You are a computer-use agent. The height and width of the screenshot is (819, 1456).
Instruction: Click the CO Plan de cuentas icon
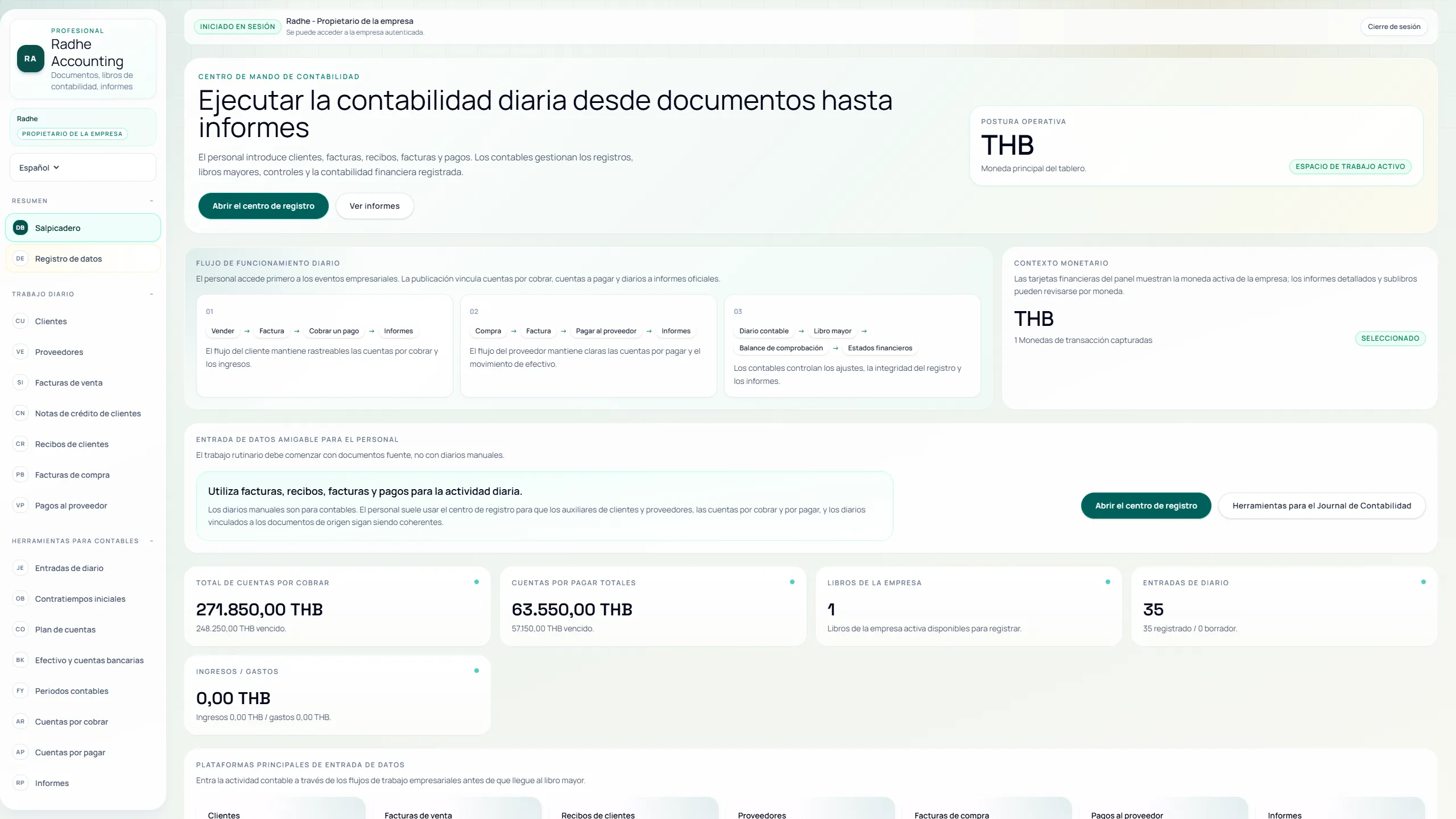tap(20, 629)
